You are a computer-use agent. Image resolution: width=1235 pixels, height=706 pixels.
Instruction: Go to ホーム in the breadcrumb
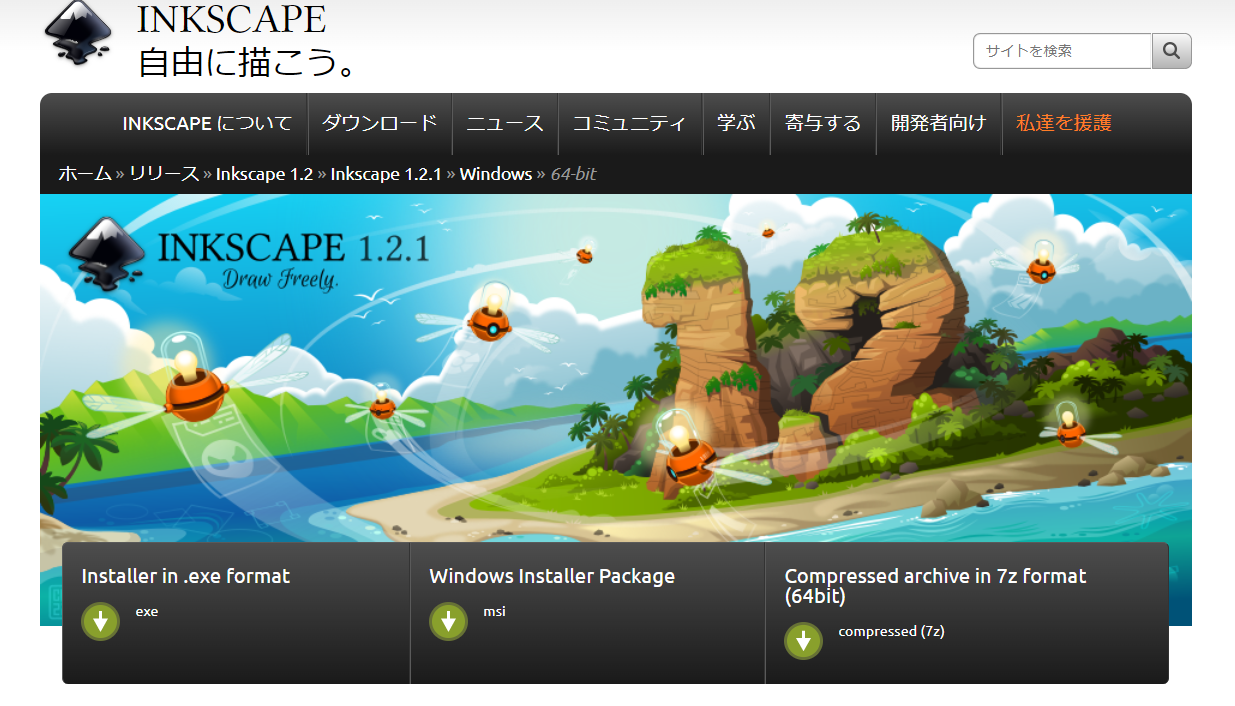click(85, 174)
